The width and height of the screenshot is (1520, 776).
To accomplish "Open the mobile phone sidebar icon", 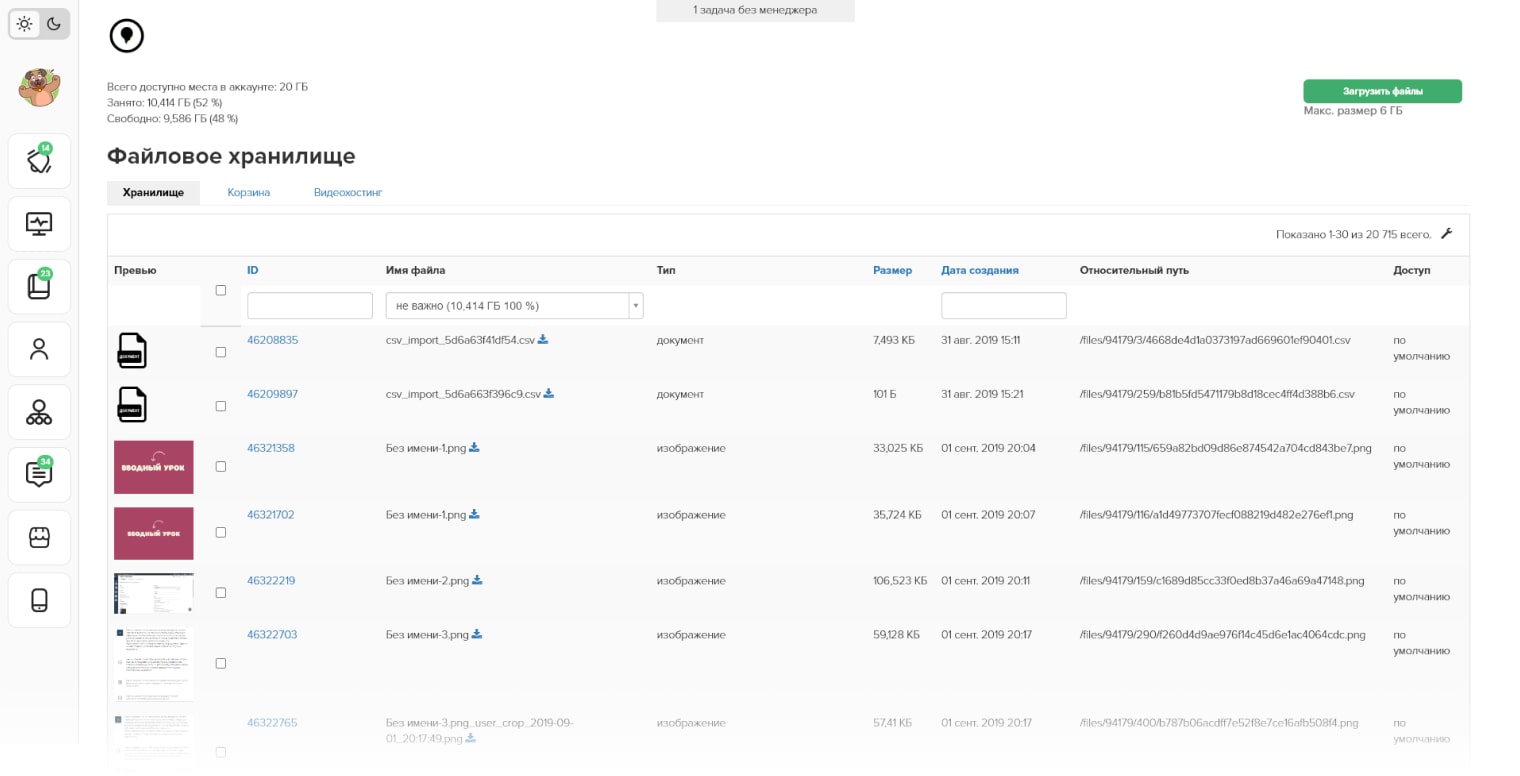I will pyautogui.click(x=39, y=600).
